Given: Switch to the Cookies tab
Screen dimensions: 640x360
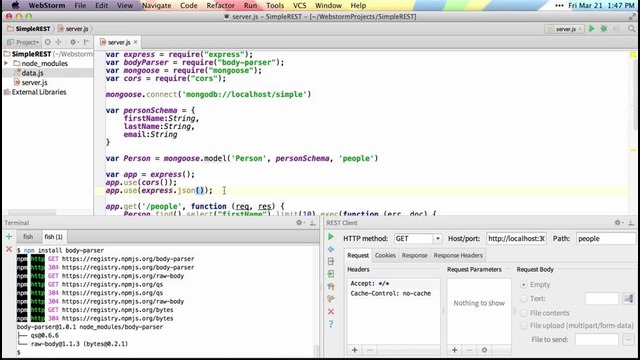Looking at the screenshot, I should pyautogui.click(x=385, y=255).
